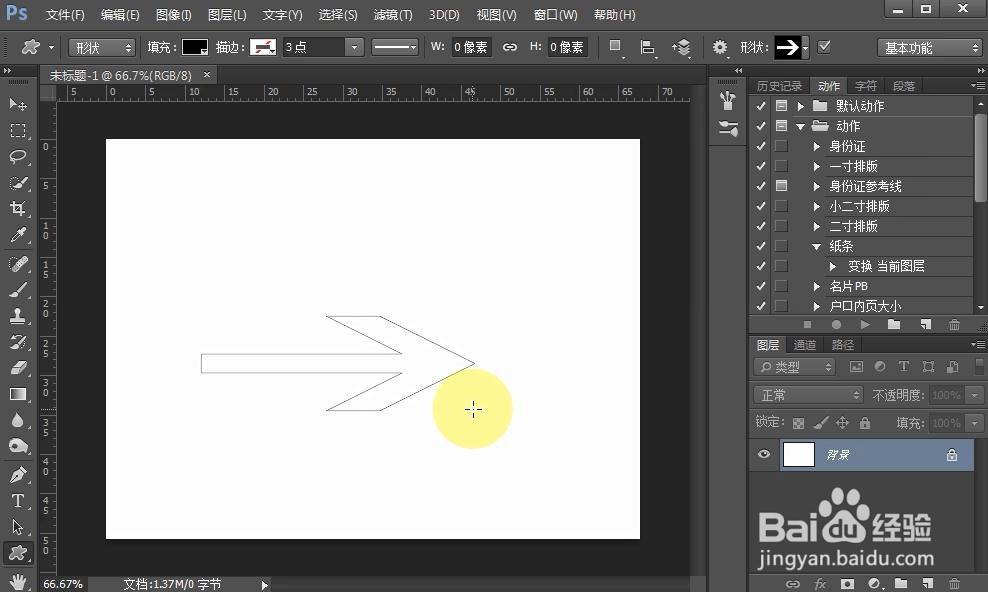The image size is (988, 592).
Task: Click the play action button
Action: (x=865, y=324)
